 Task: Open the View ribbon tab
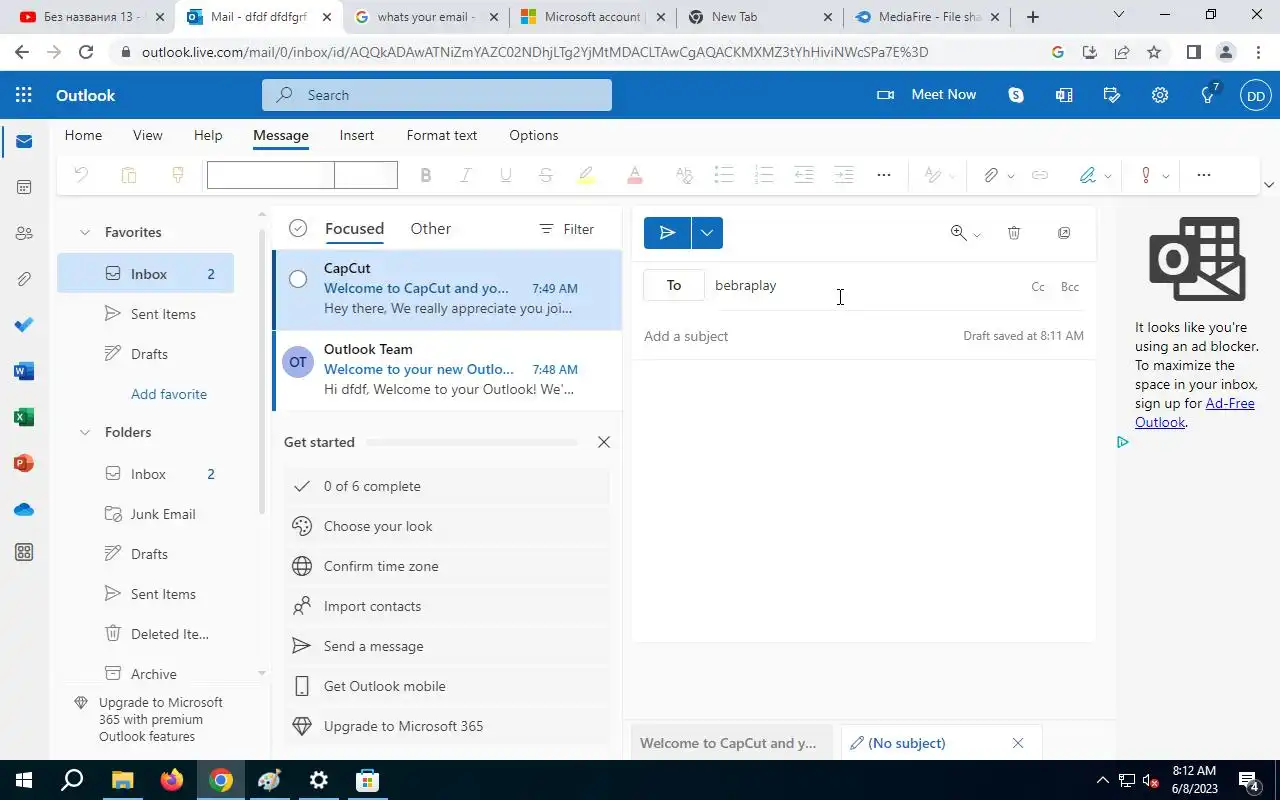click(147, 135)
